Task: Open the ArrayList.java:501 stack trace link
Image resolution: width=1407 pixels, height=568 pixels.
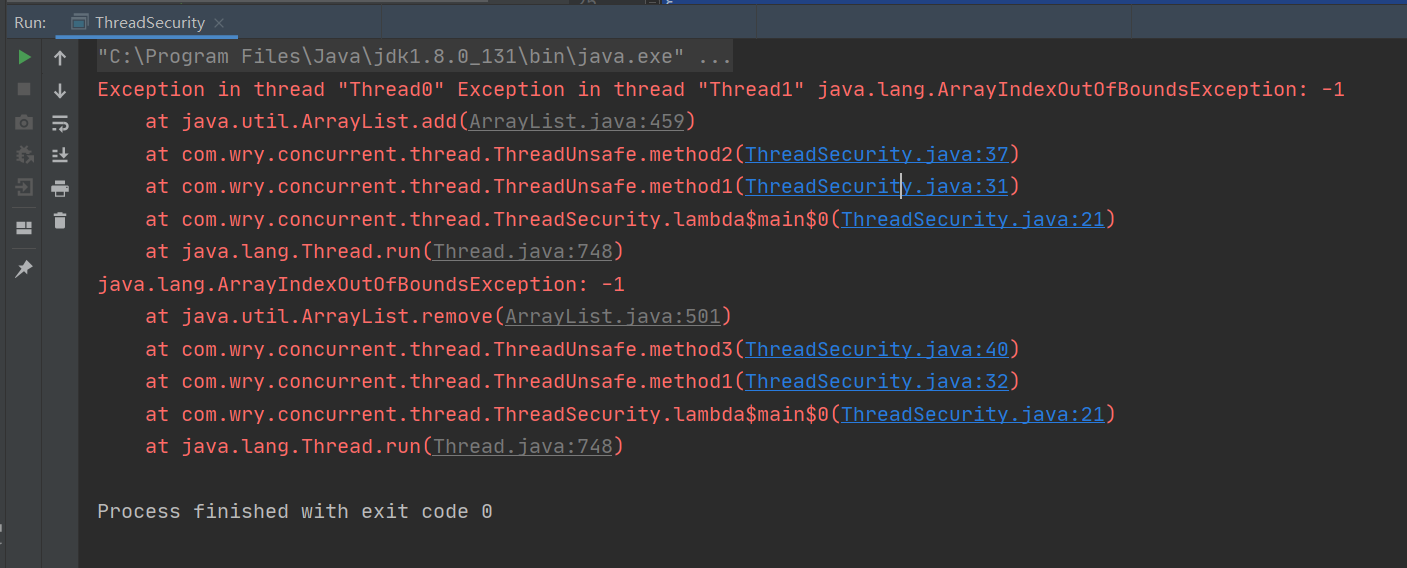Action: click(612, 316)
